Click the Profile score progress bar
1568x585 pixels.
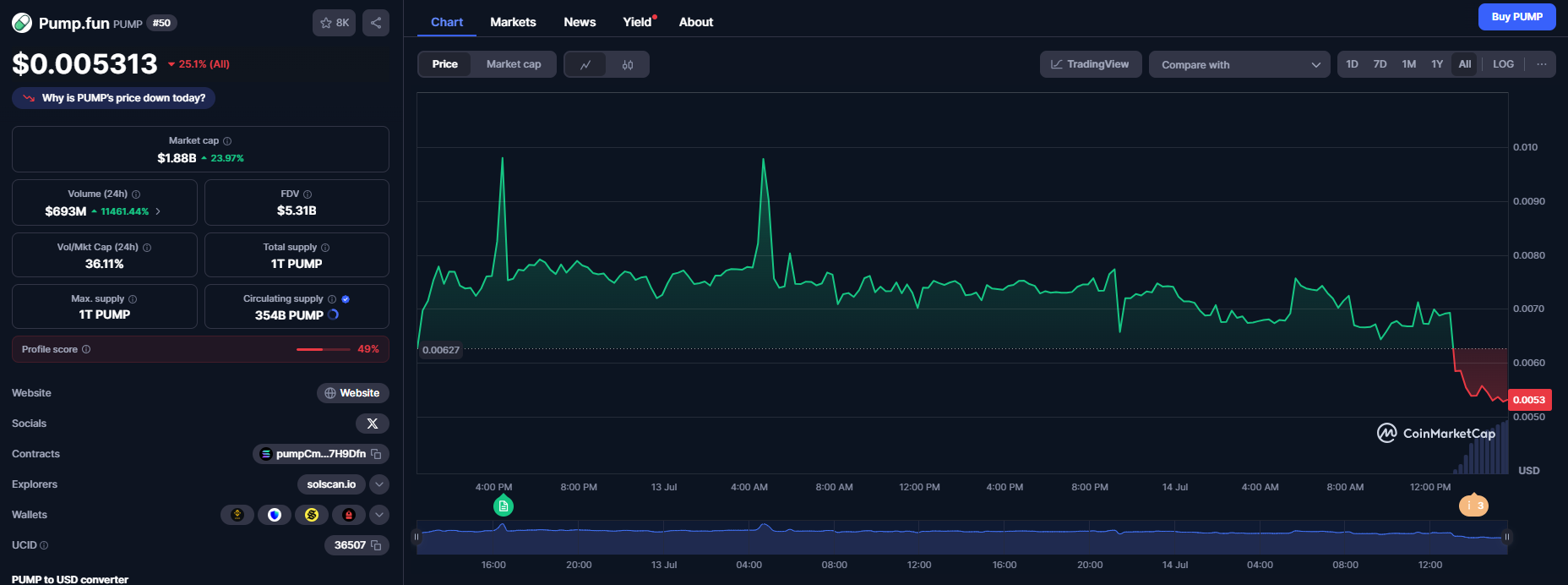323,349
